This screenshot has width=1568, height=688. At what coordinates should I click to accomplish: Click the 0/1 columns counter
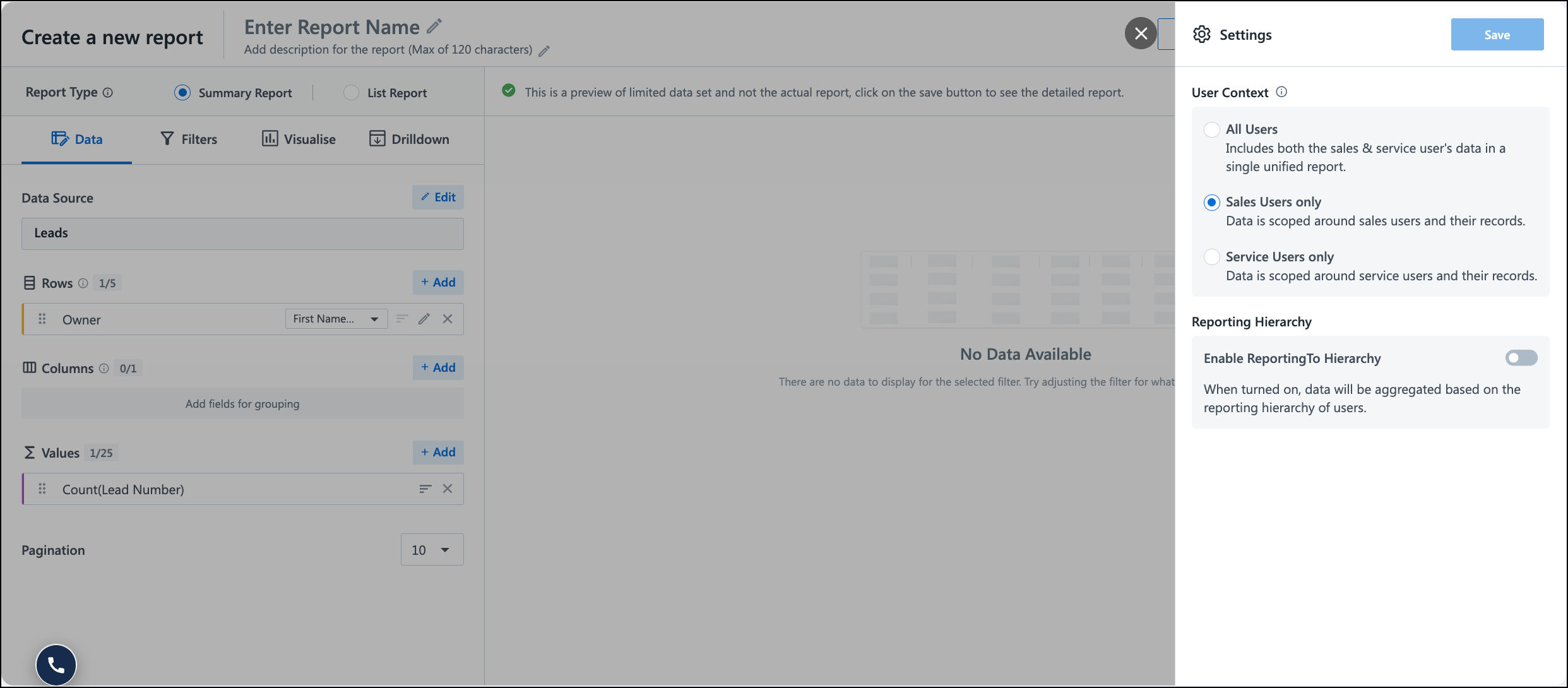(128, 368)
